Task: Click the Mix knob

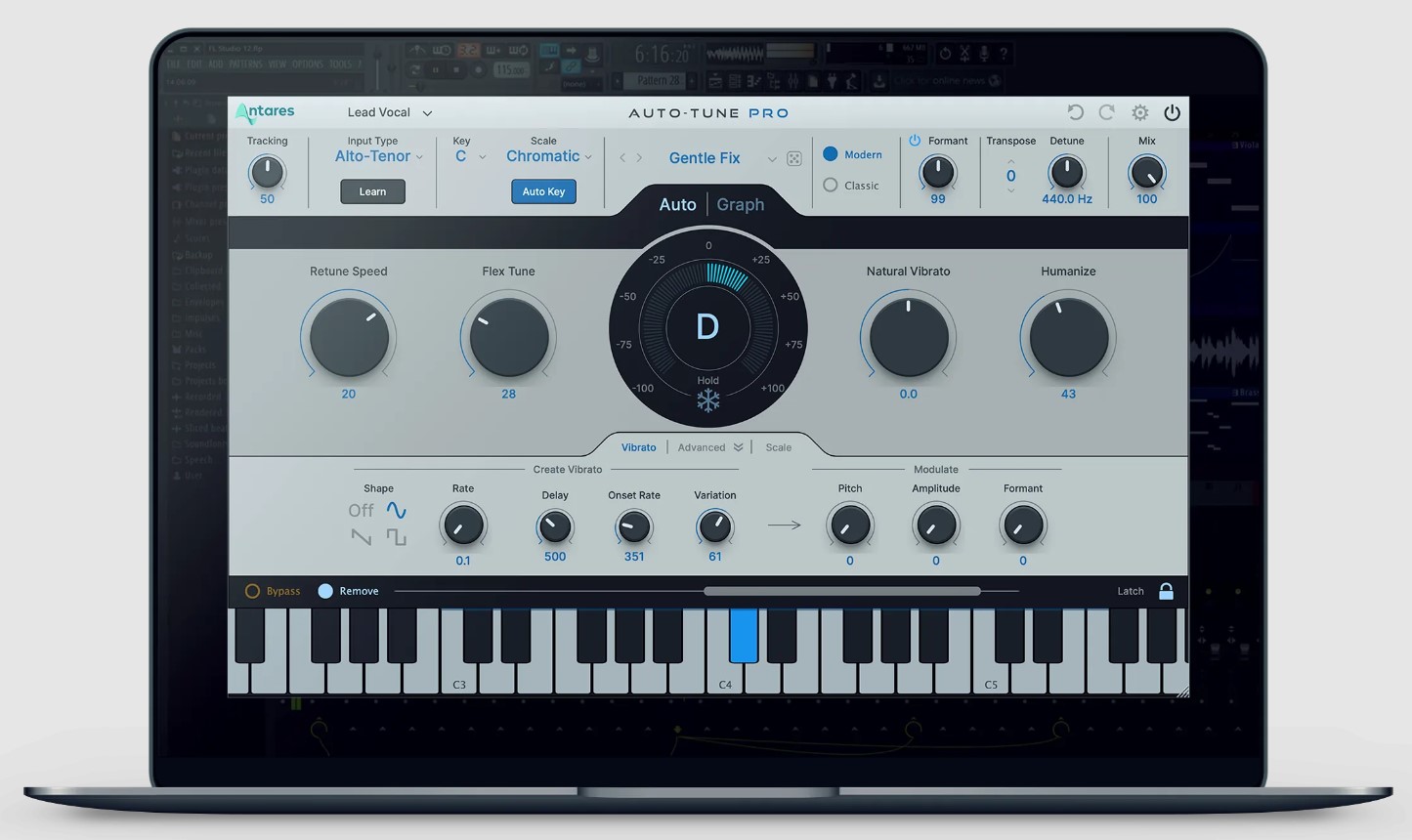Action: tap(1146, 173)
